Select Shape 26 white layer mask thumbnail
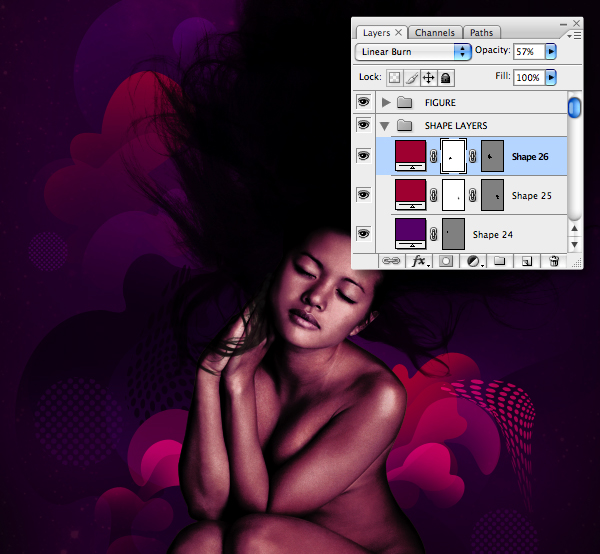The width and height of the screenshot is (600, 554). point(453,156)
